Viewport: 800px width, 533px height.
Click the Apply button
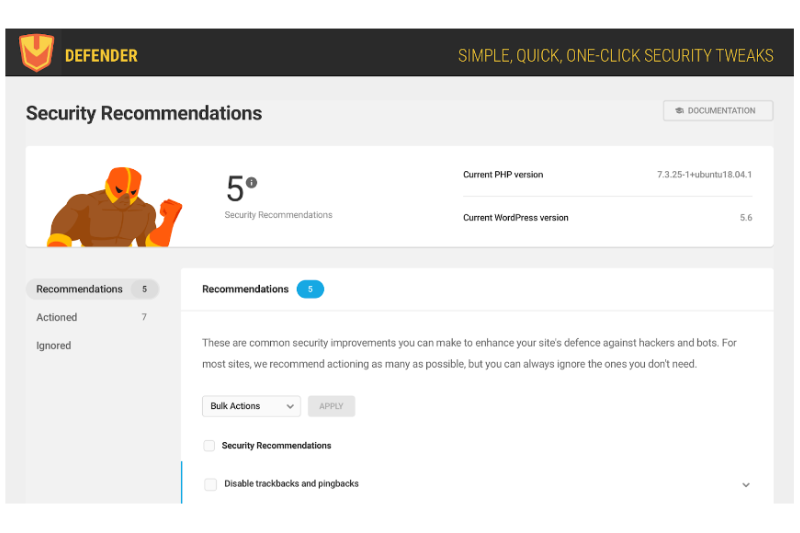(x=331, y=406)
